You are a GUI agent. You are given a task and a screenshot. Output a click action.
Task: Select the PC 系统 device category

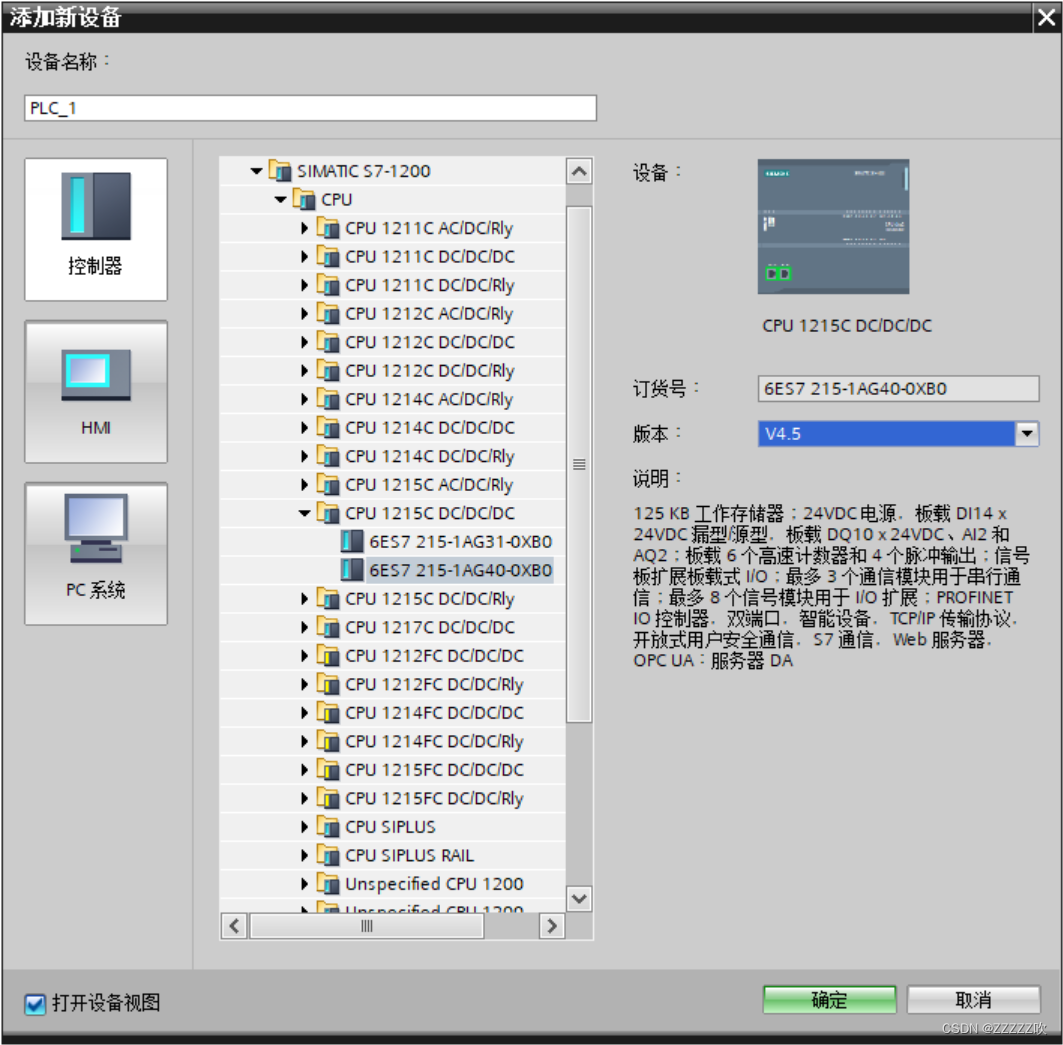coord(96,553)
